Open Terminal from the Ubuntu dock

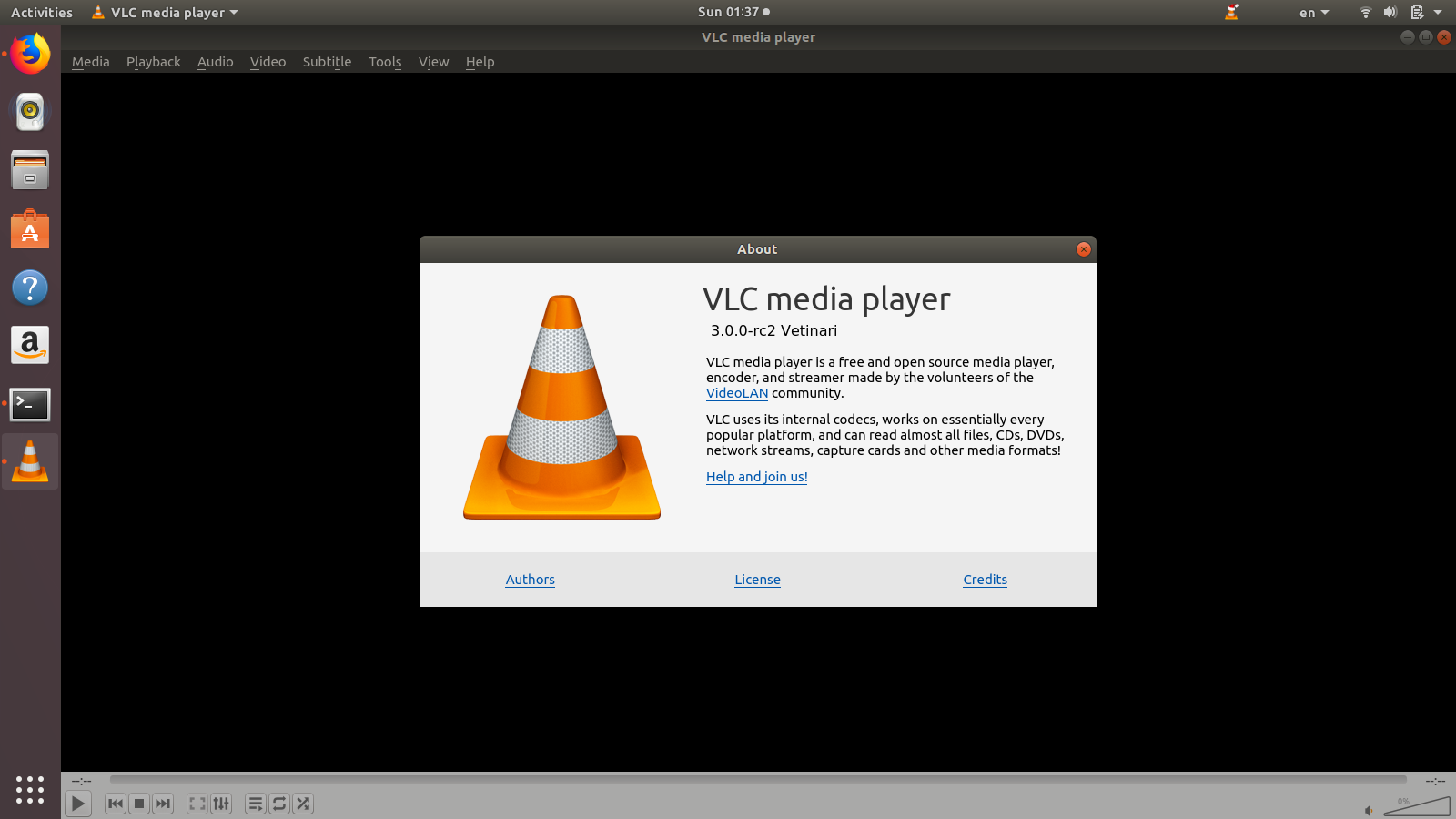30,404
